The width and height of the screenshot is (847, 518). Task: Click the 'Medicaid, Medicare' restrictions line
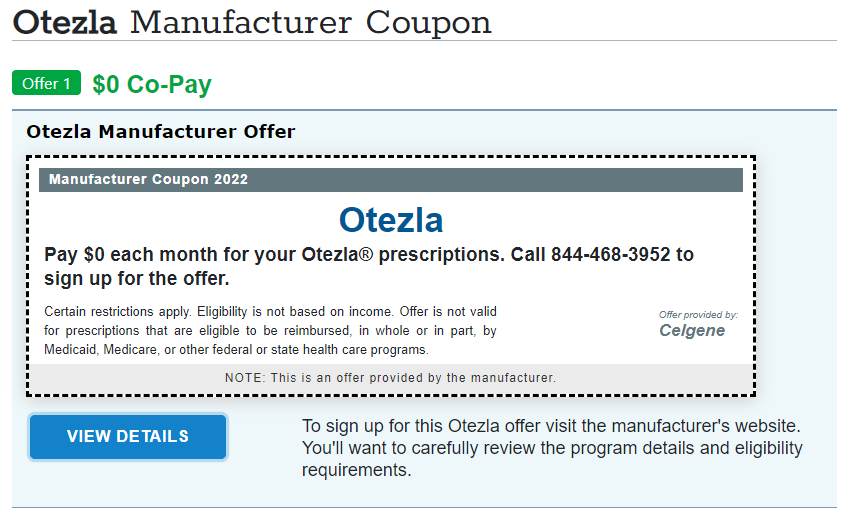coord(236,349)
